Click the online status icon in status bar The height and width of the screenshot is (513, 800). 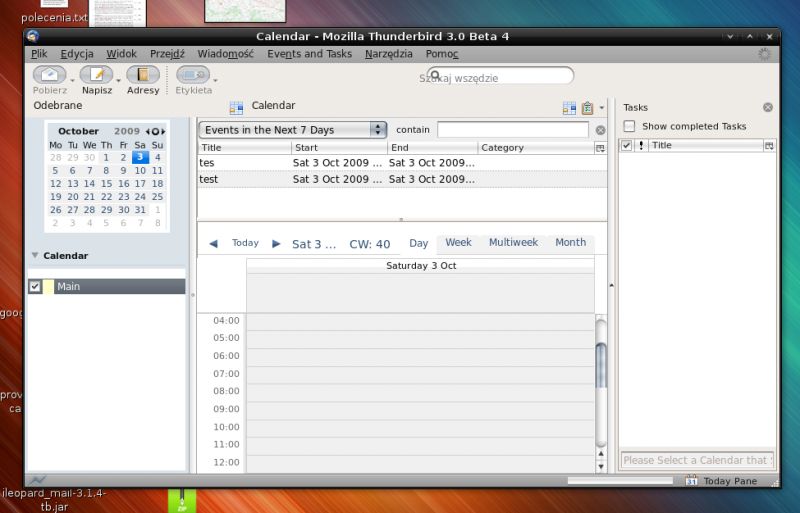coord(37,480)
